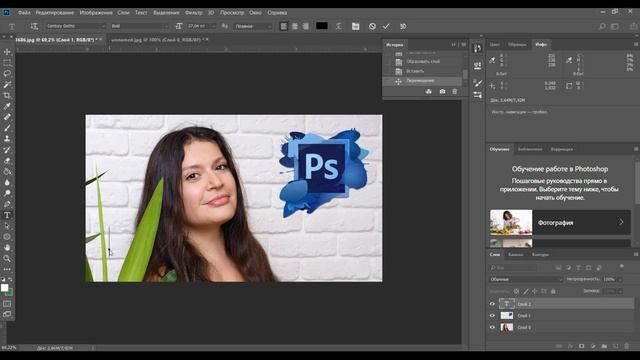The height and width of the screenshot is (360, 640).
Task: Open the font style dropdown showing Bold
Action: [139, 26]
